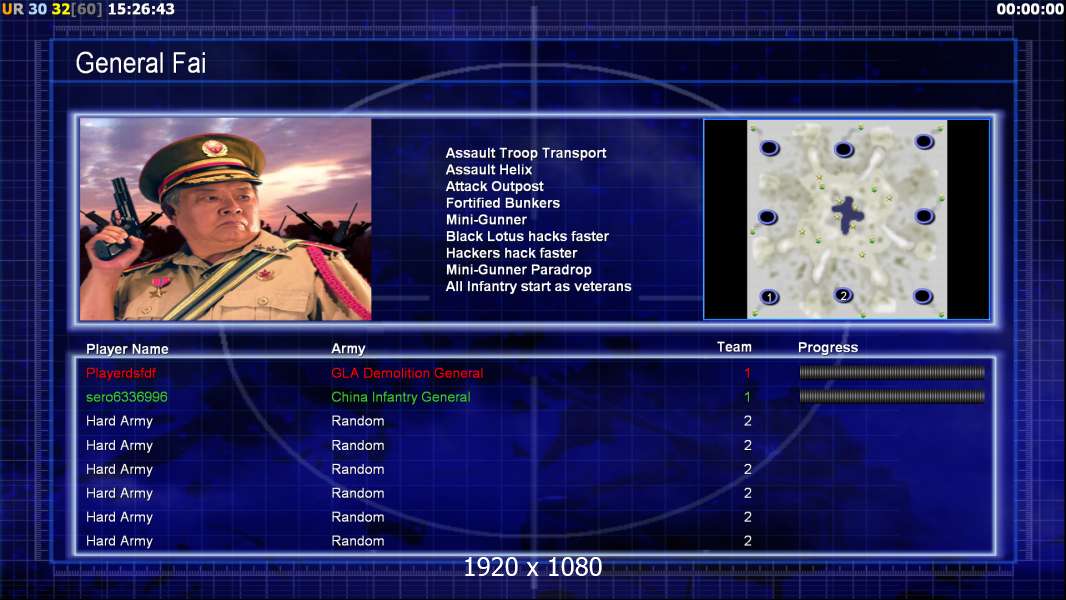Select player name "Playerdsfdf"

pyautogui.click(x=121, y=373)
